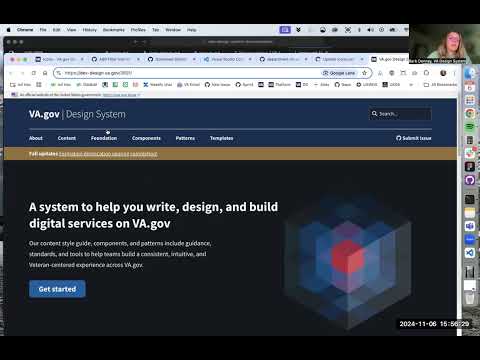The height and width of the screenshot is (360, 480).
Task: Show hidden bookmarks overflow chevron
Action: [x=411, y=85]
